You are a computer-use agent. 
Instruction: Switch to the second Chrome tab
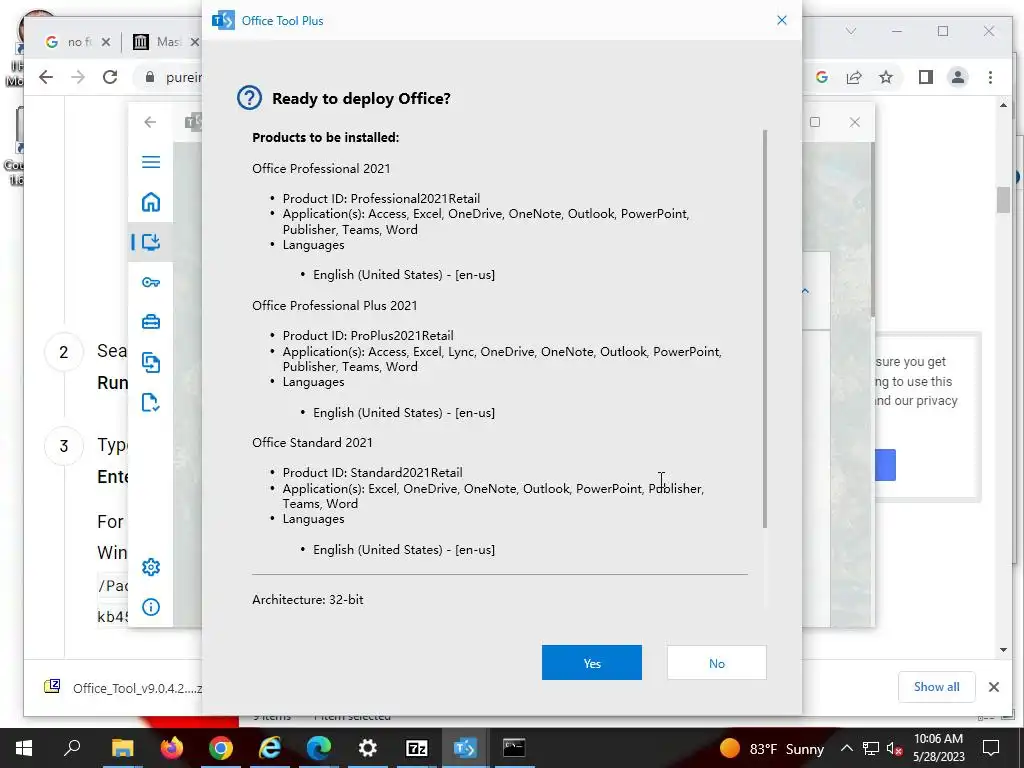(x=157, y=42)
